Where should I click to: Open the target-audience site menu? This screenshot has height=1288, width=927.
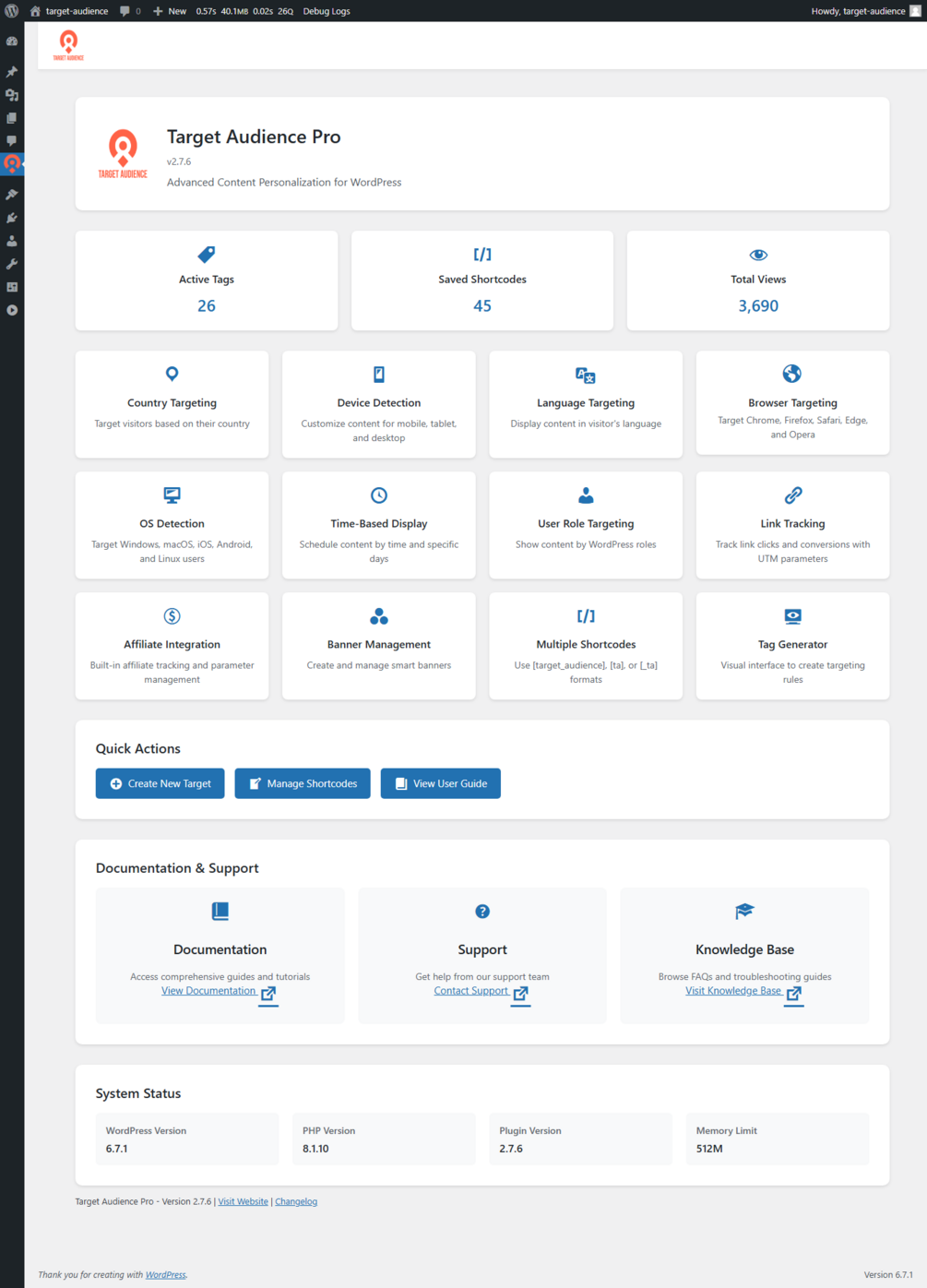tap(69, 11)
